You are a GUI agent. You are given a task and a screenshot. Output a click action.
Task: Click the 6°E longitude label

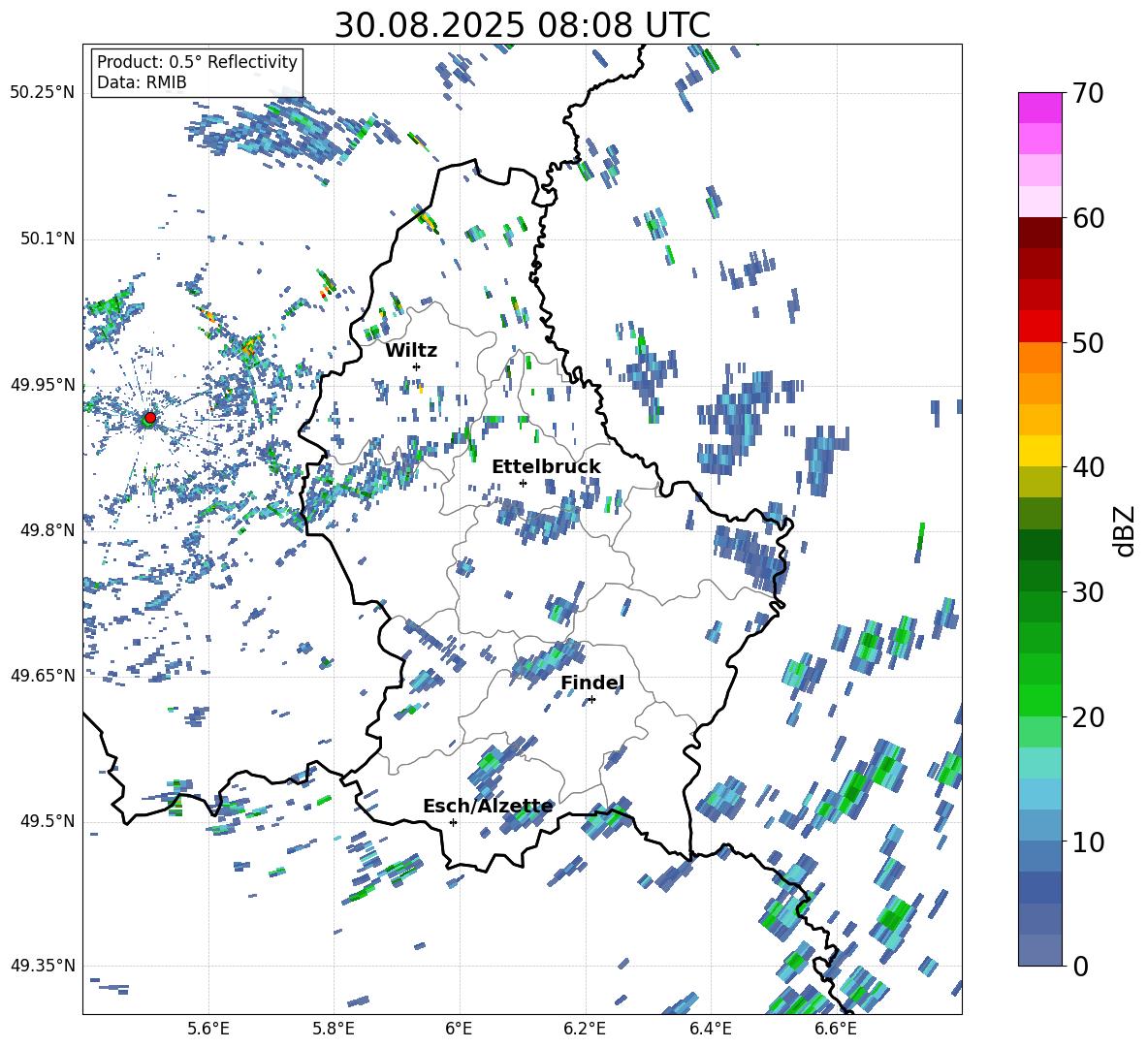[459, 1029]
